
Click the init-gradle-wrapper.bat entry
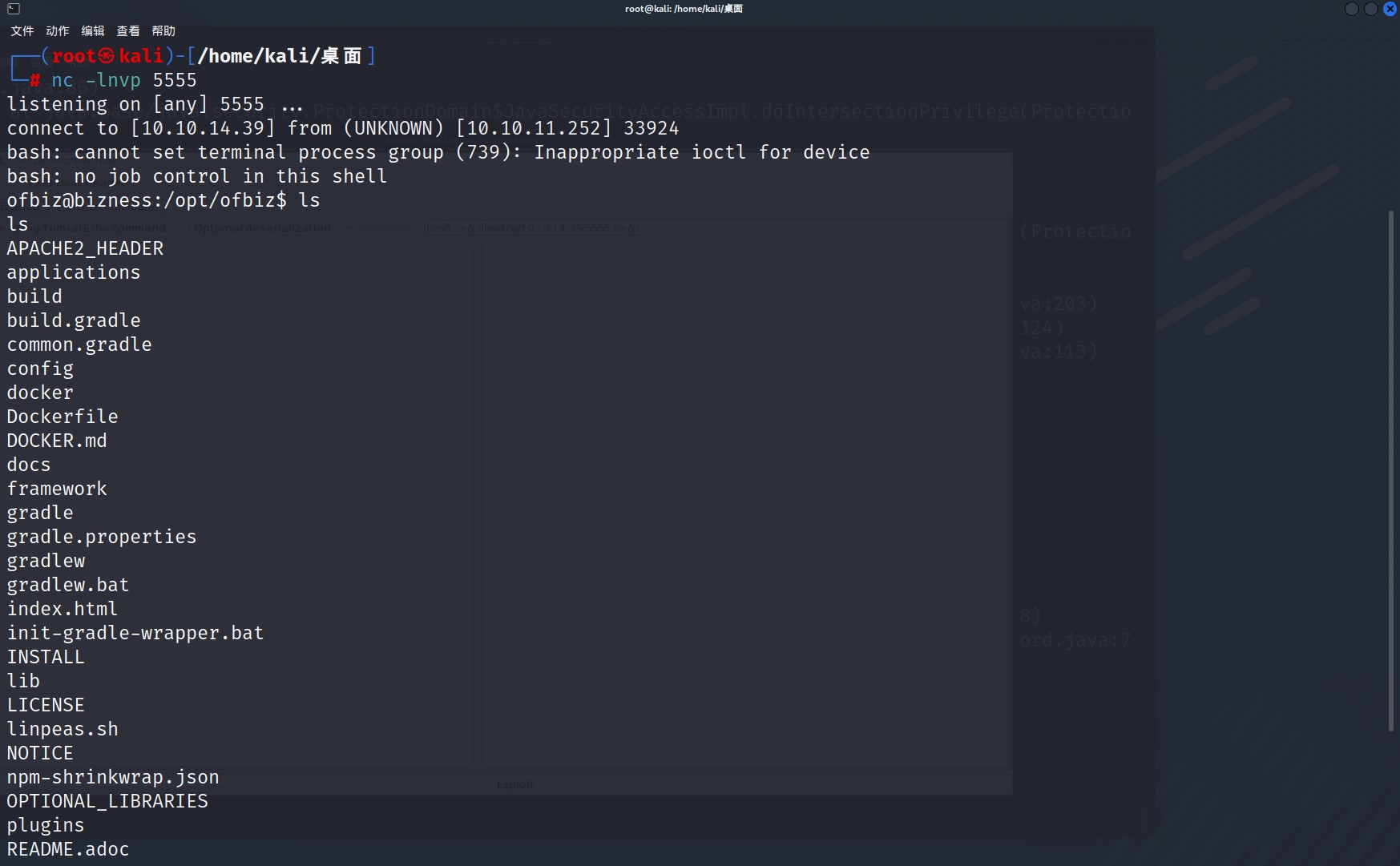pos(135,633)
